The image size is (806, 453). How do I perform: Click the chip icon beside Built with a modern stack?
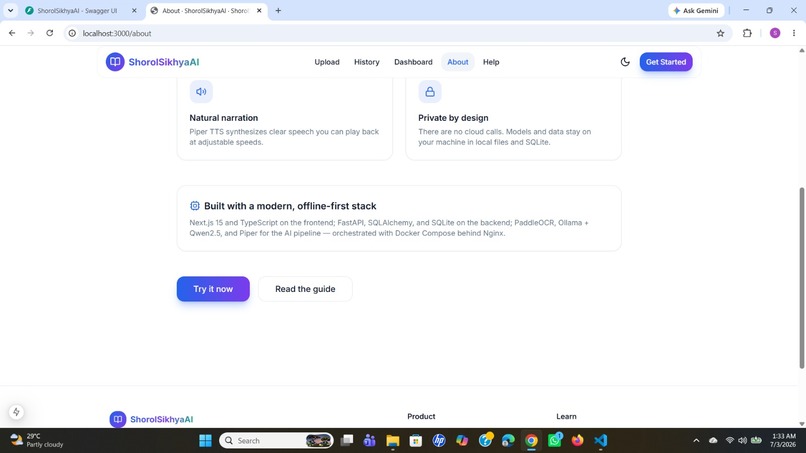[x=195, y=206]
